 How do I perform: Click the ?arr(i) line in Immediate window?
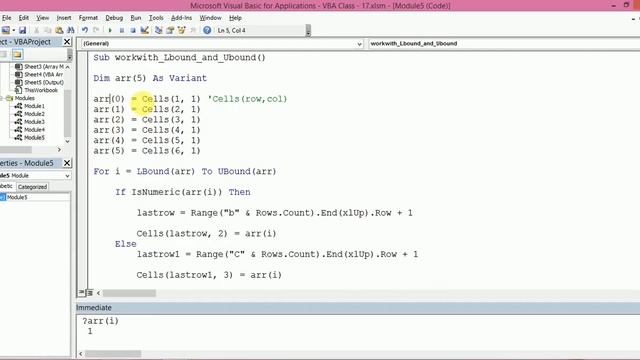(100, 321)
